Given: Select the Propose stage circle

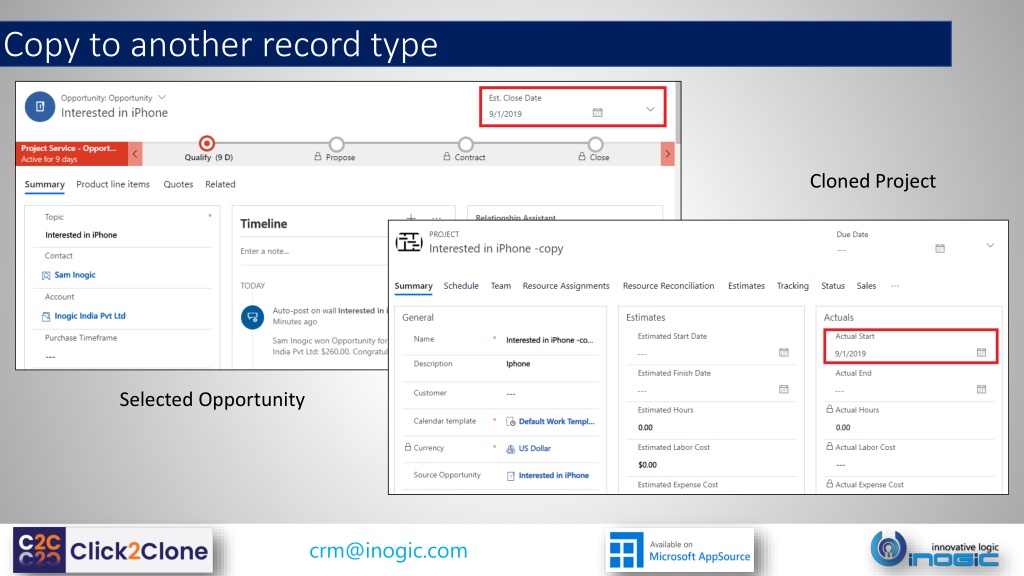Looking at the screenshot, I should click(336, 144).
